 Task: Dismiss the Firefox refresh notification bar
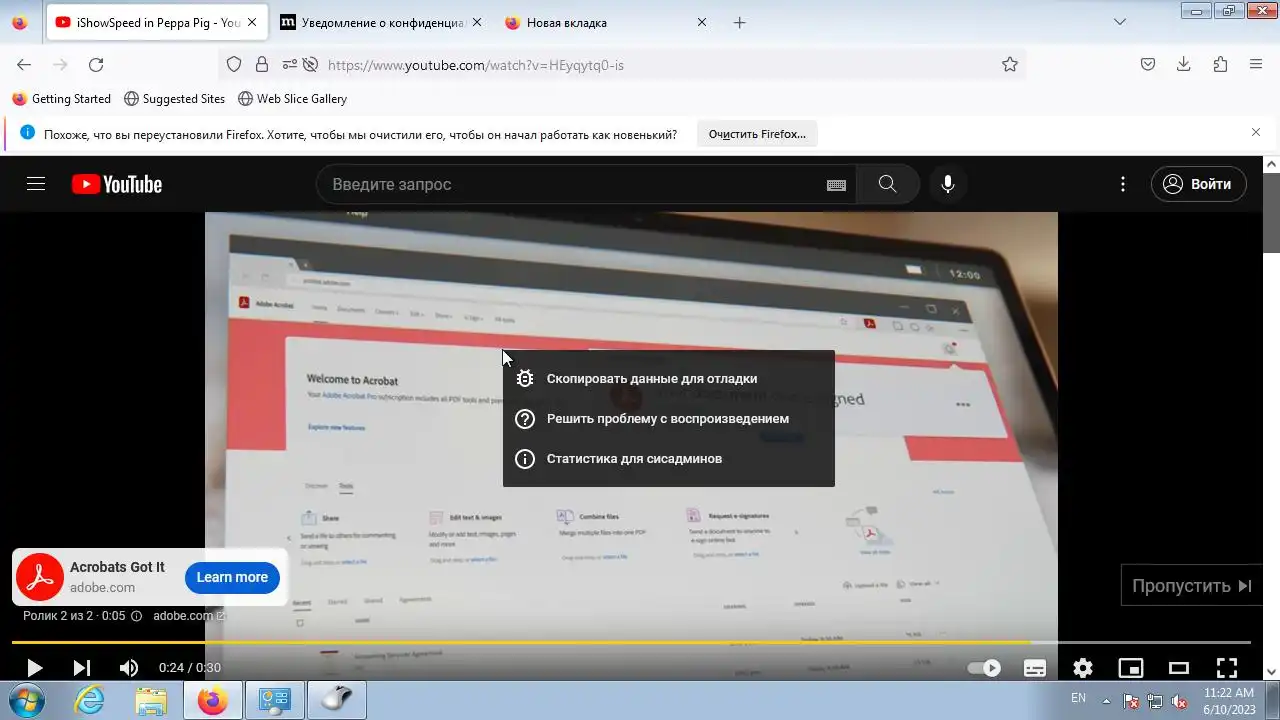point(1256,132)
